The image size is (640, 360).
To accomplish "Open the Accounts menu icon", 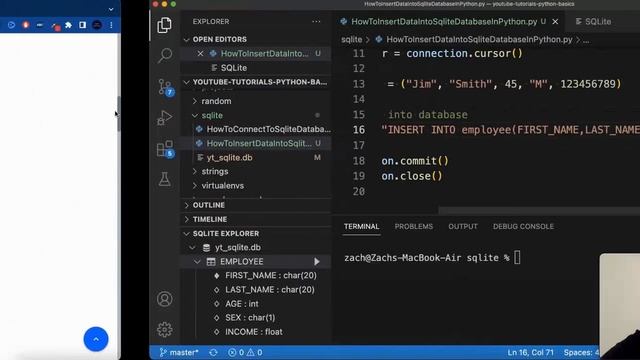I will tap(164, 299).
